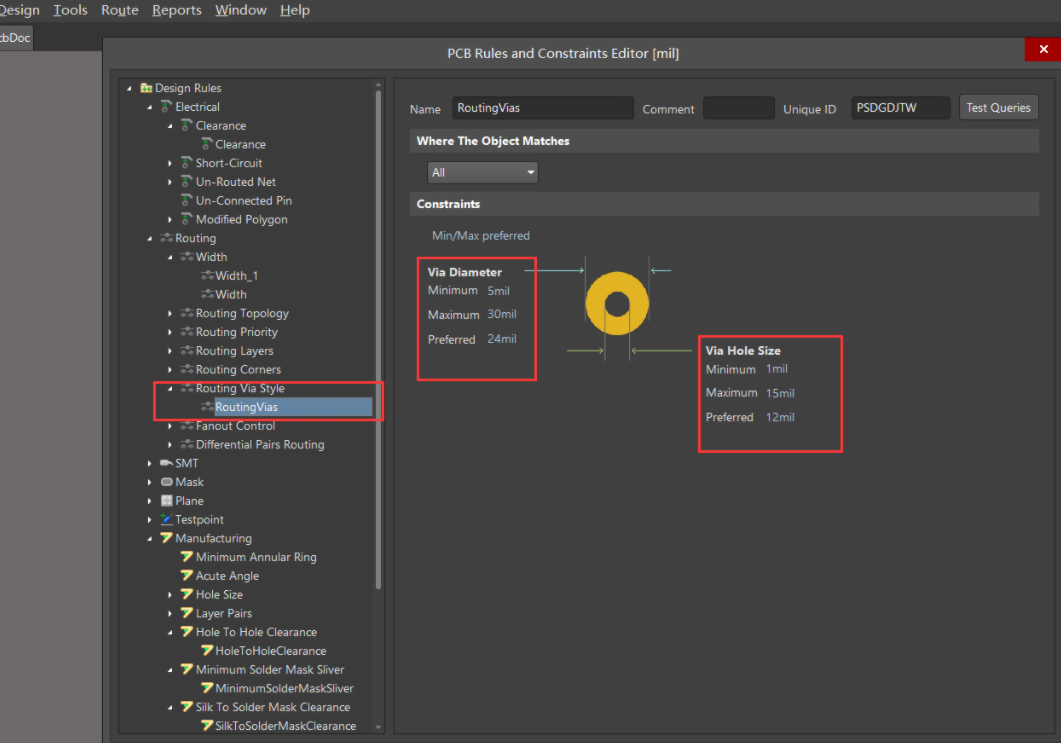Open the All object-match dropdown
Viewport: 1061px width, 743px height.
(482, 173)
